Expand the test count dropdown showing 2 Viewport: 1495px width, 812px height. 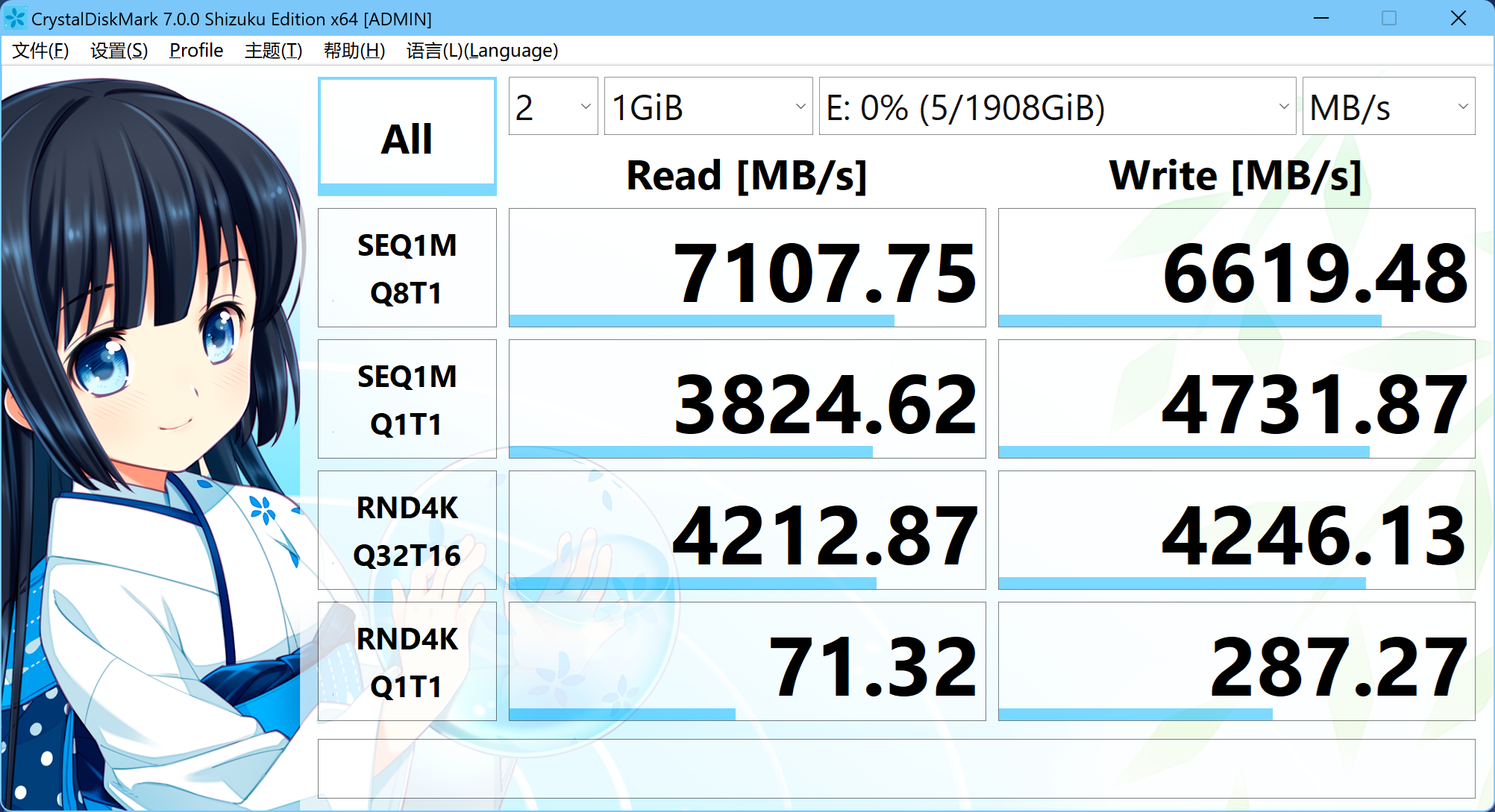coord(553,107)
